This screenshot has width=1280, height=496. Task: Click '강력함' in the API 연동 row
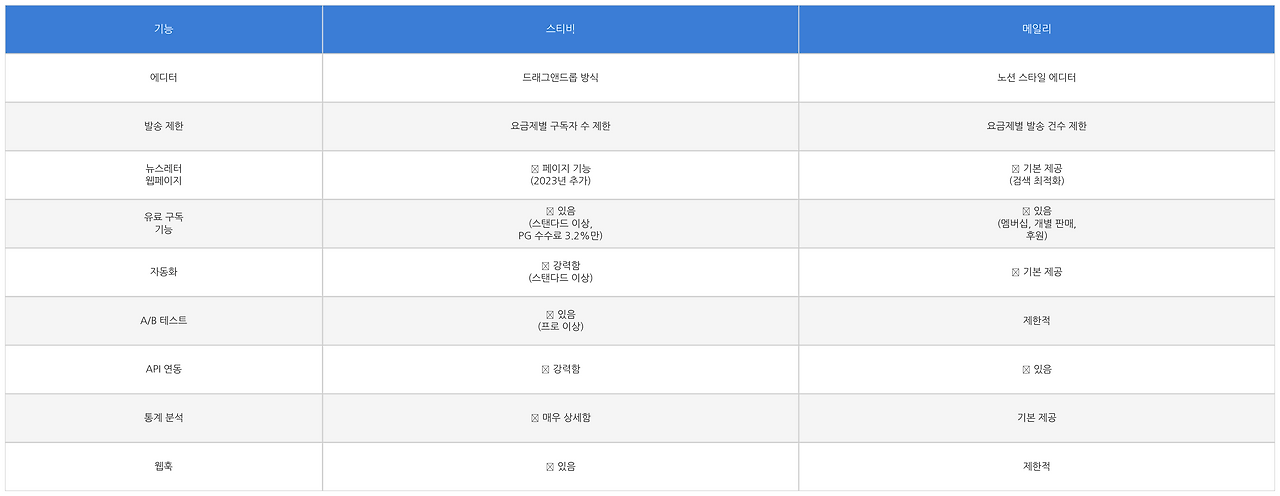[560, 370]
